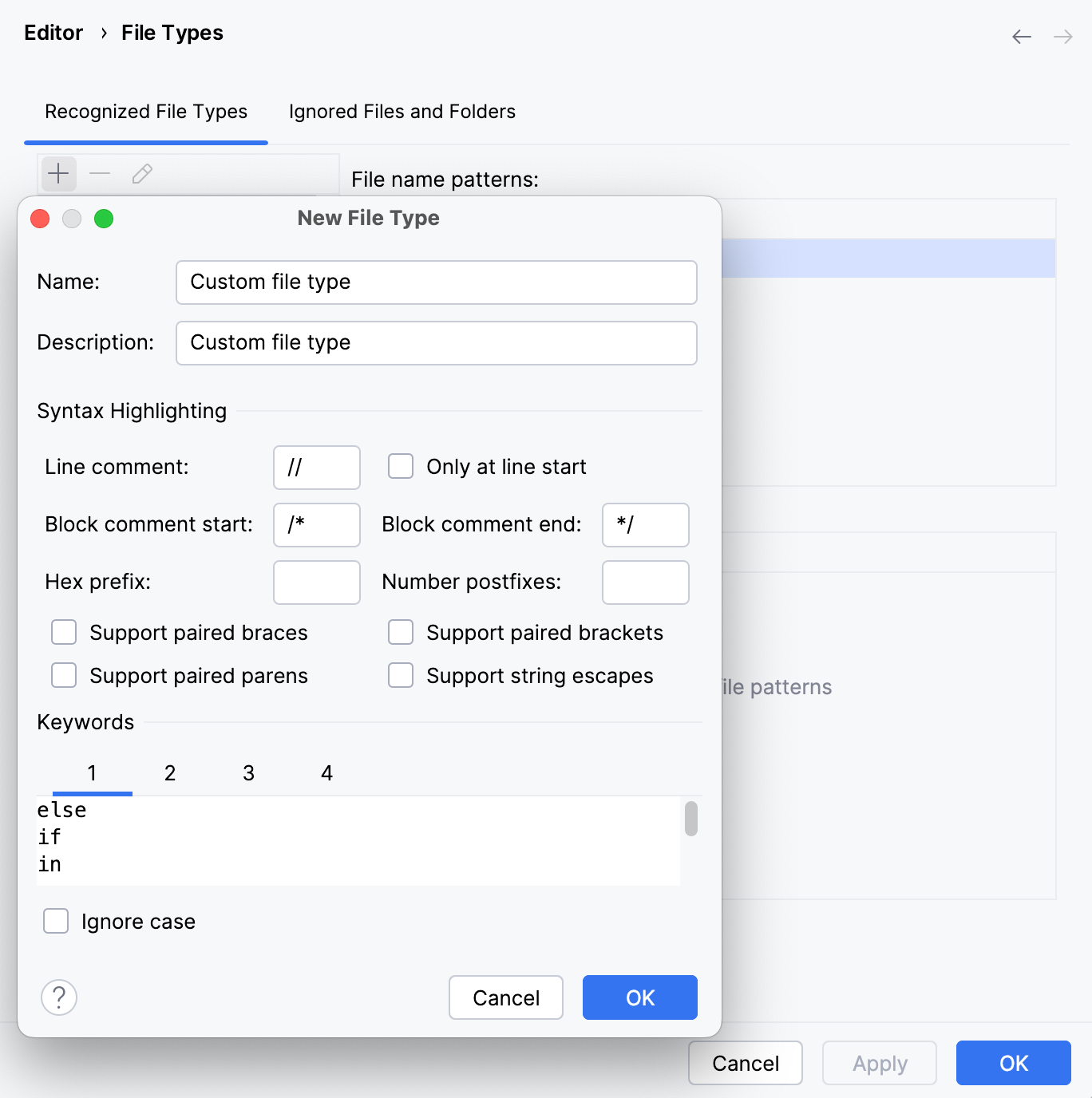Switch to Ignored Files and Folders tab
Screen dimensions: 1092x1098
point(402,112)
